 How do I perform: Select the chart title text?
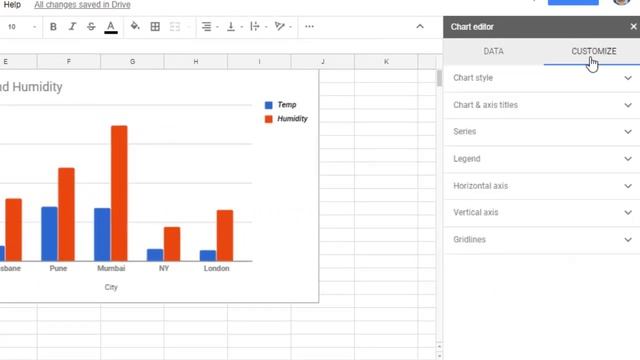[31, 87]
